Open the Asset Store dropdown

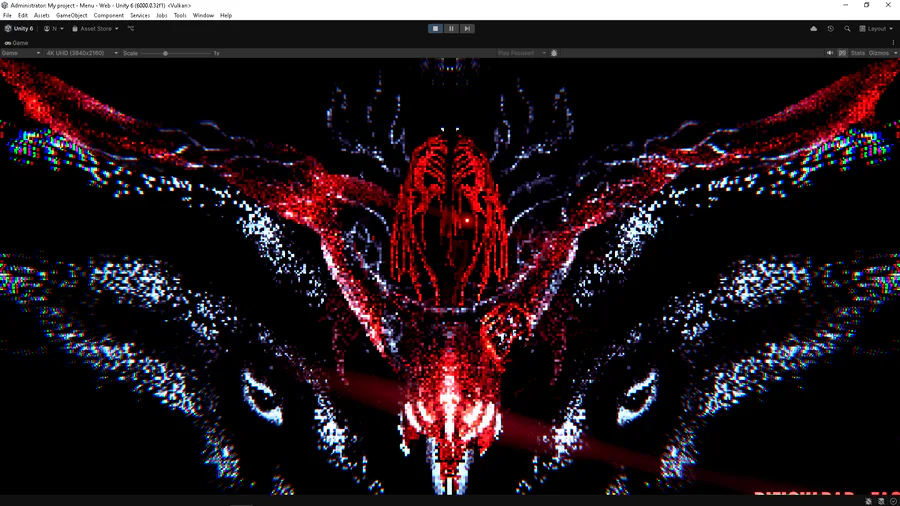95,29
